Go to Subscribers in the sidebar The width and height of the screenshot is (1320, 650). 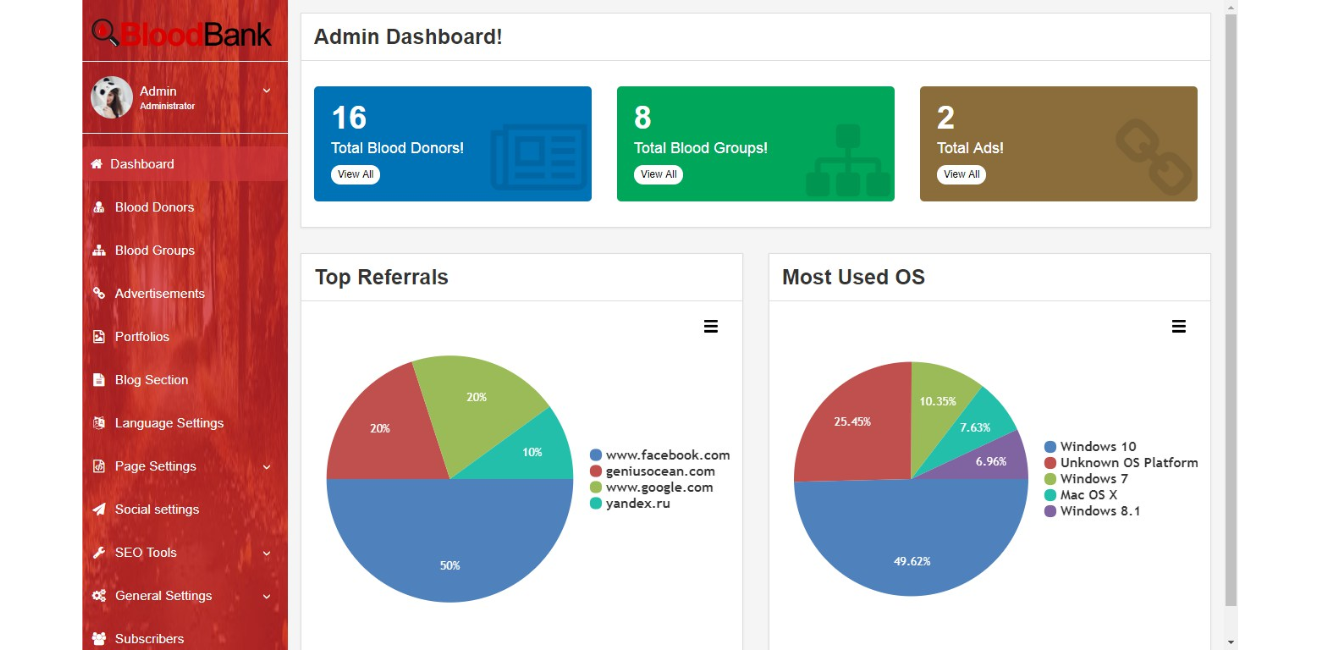click(x=149, y=638)
